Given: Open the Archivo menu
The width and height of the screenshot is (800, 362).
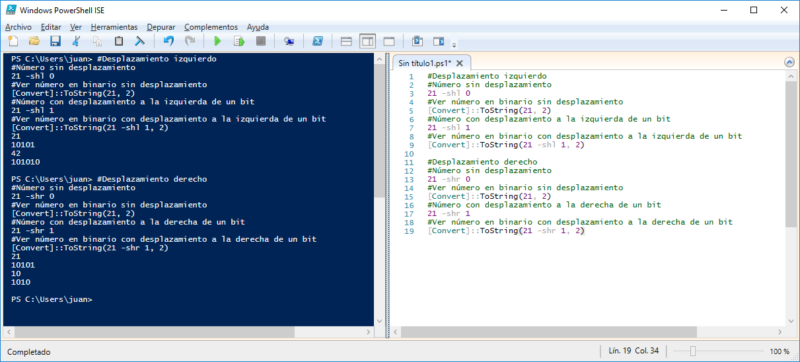Looking at the screenshot, I should tap(18, 27).
